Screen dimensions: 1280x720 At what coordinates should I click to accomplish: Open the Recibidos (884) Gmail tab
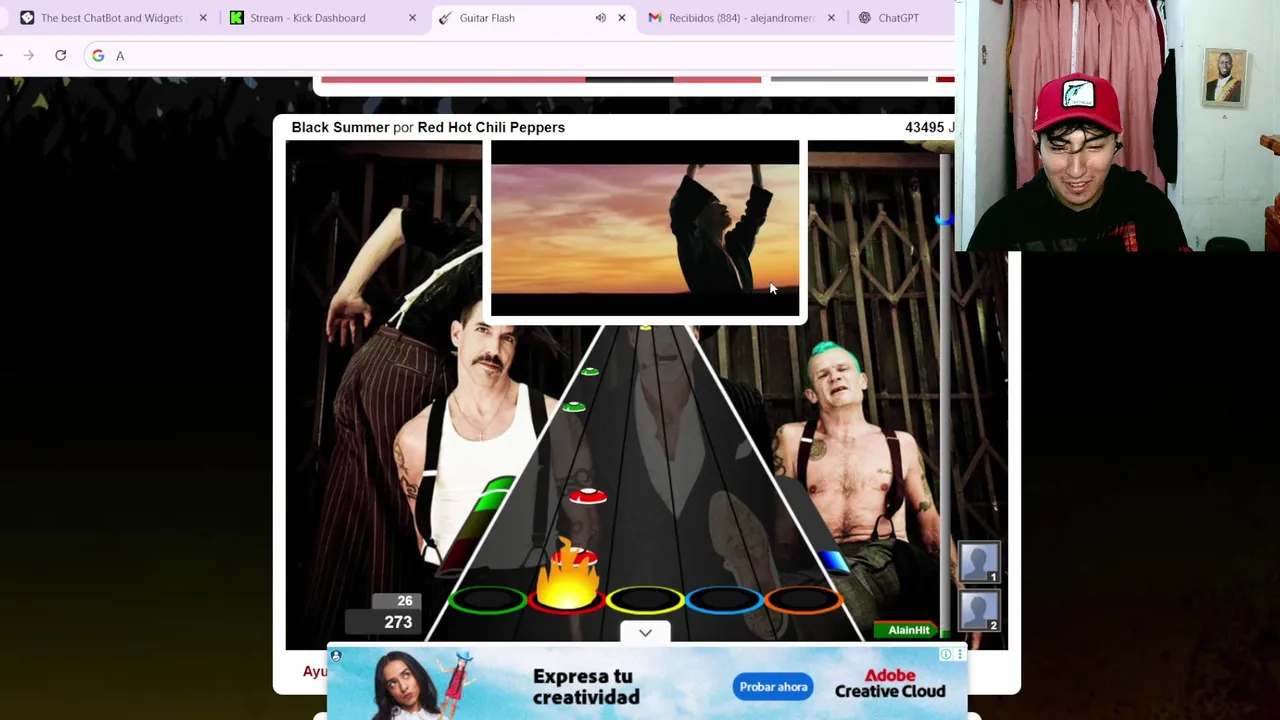[741, 18]
